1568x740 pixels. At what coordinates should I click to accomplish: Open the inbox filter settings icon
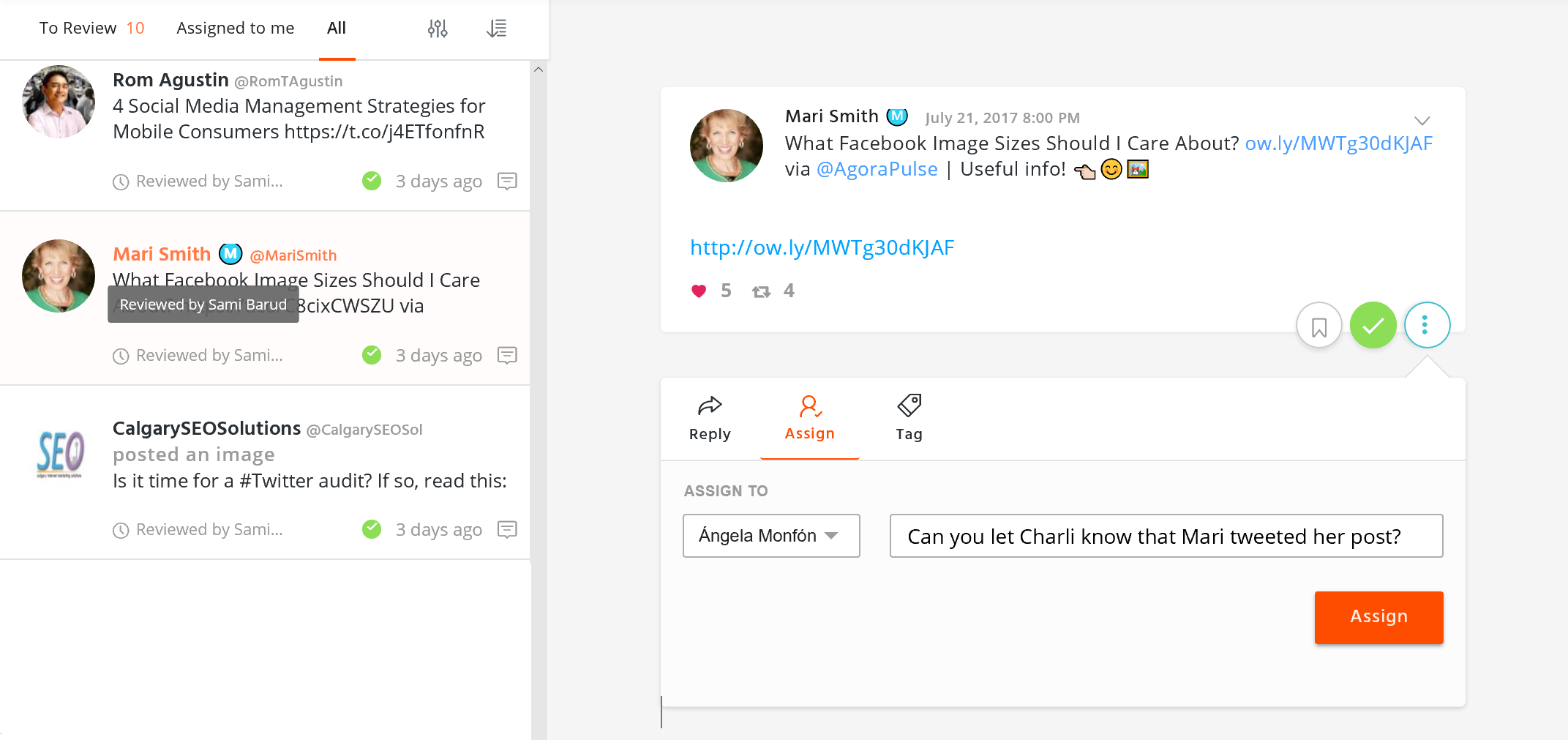[438, 29]
